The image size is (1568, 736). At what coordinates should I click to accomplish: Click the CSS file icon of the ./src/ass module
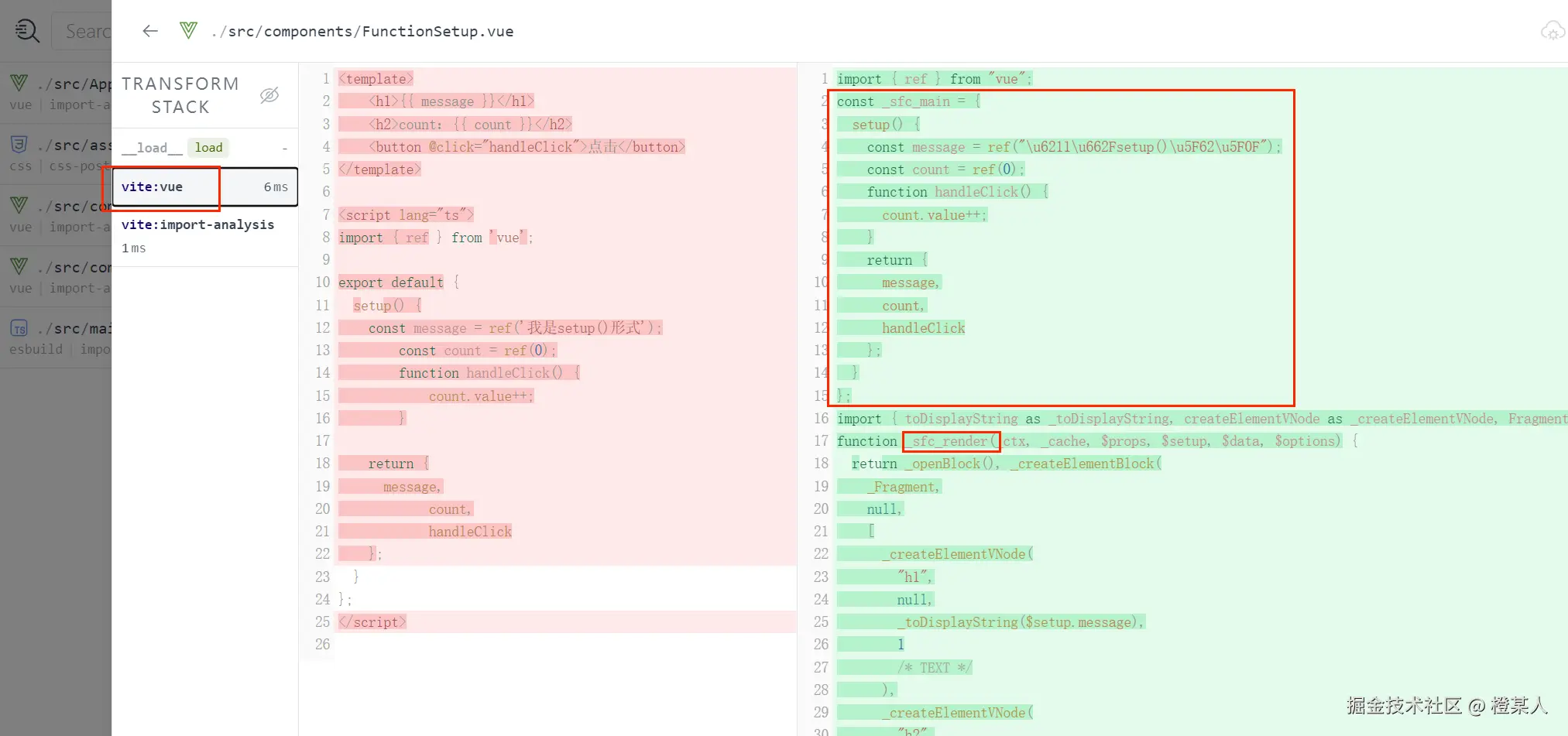(19, 144)
